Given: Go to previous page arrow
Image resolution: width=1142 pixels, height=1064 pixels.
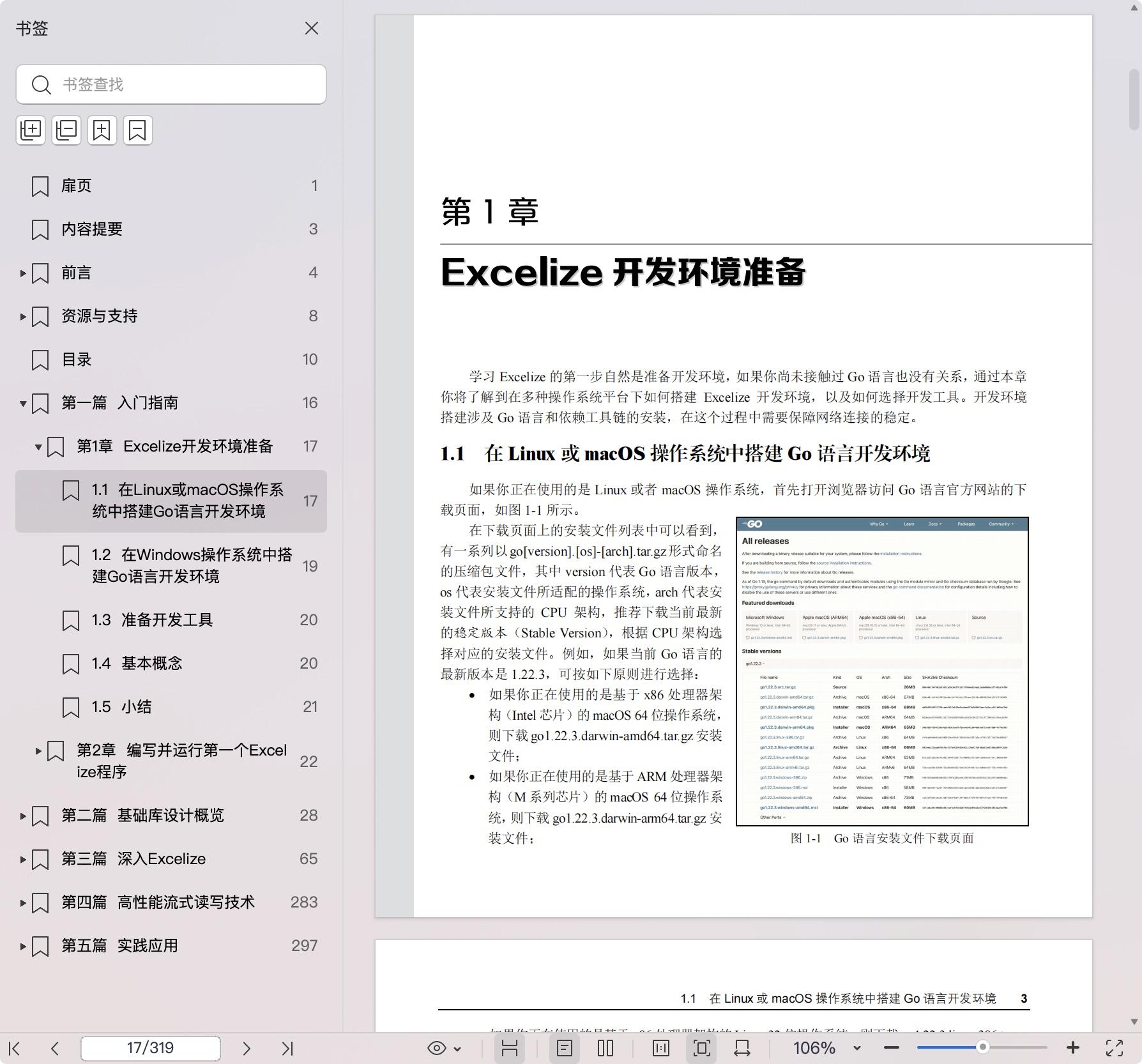Looking at the screenshot, I should pyautogui.click(x=55, y=1048).
